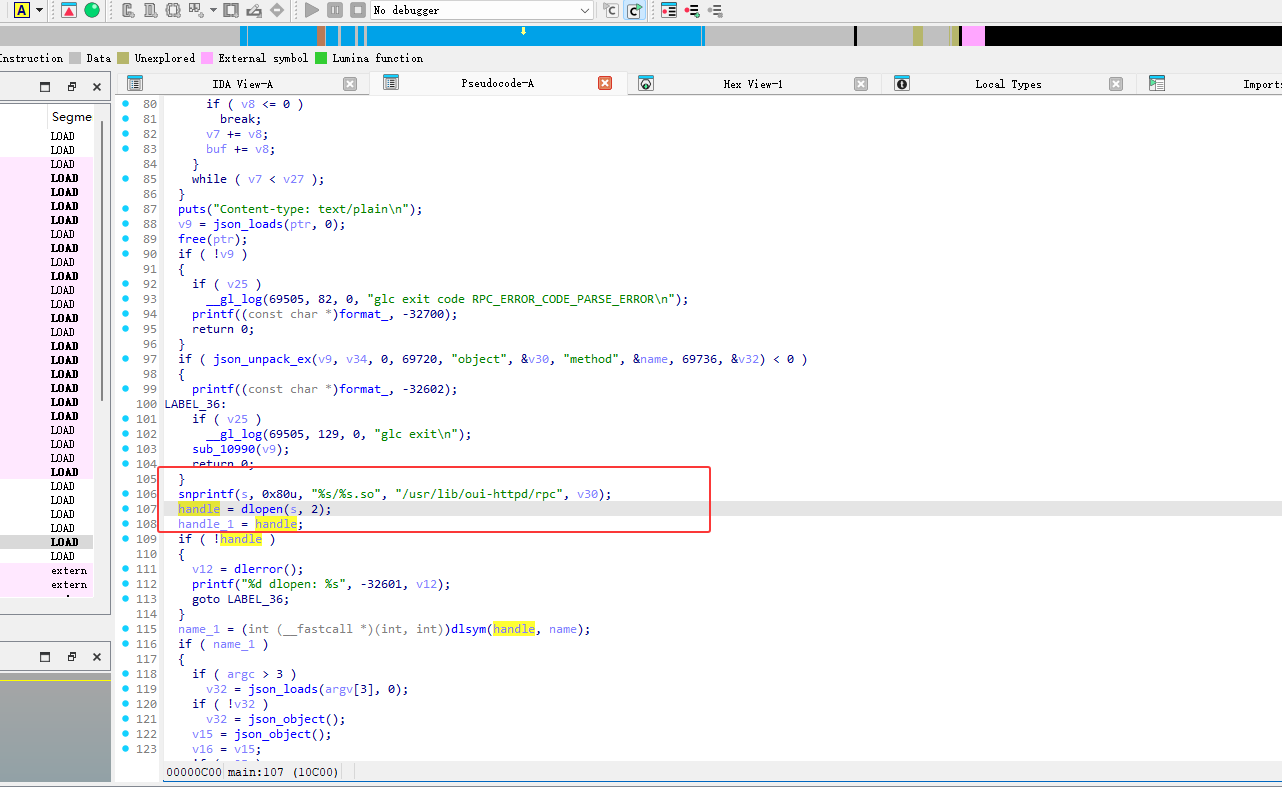Click the highlighted 'C' refresh pseudocode icon
The height and width of the screenshot is (787, 1282).
[x=634, y=10]
